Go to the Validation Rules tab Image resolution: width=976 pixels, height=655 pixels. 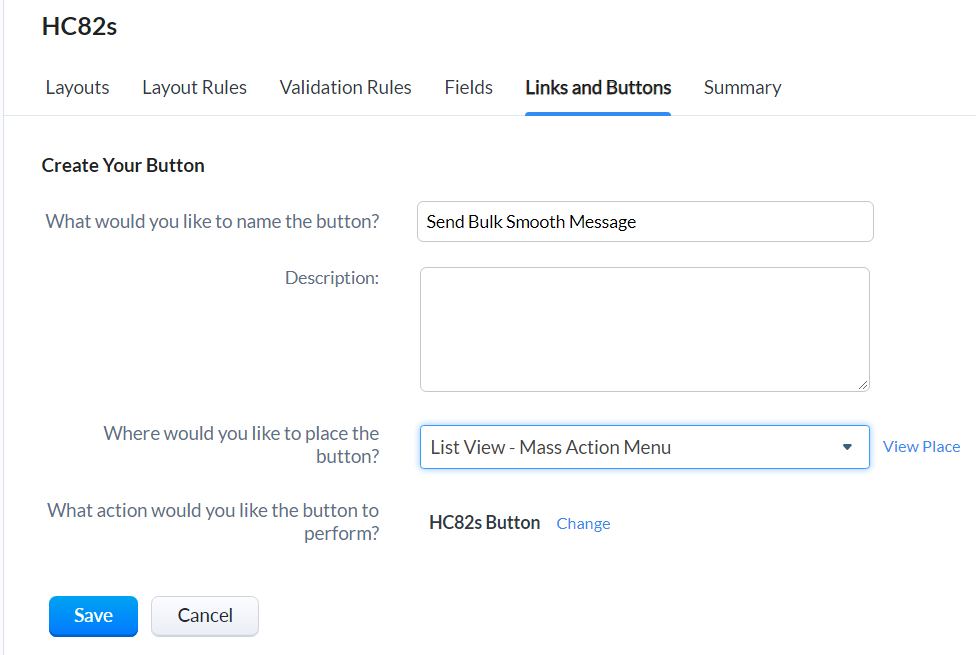pos(345,88)
